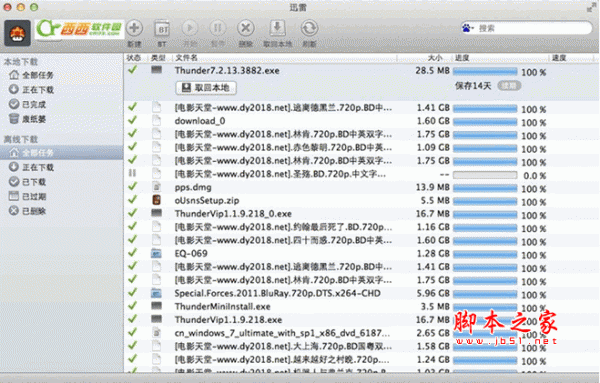Click the progress bar of the pps.dmg row

tap(485, 188)
